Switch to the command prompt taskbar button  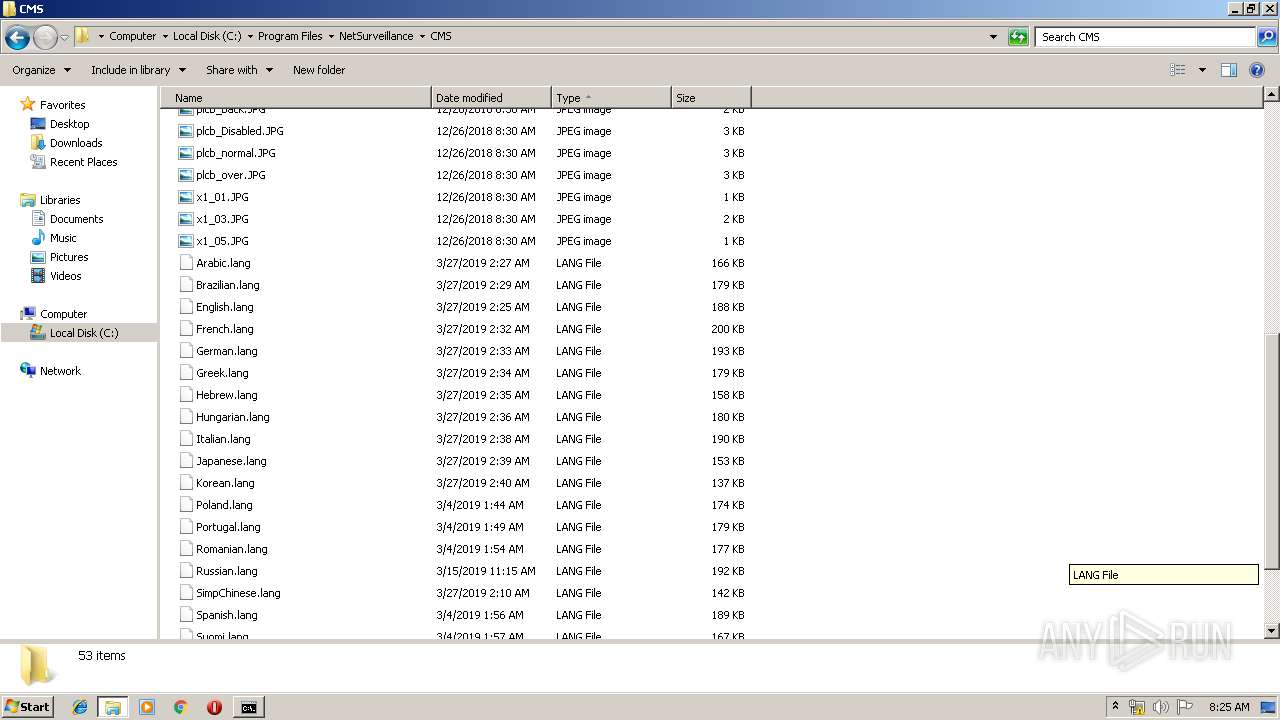248,707
